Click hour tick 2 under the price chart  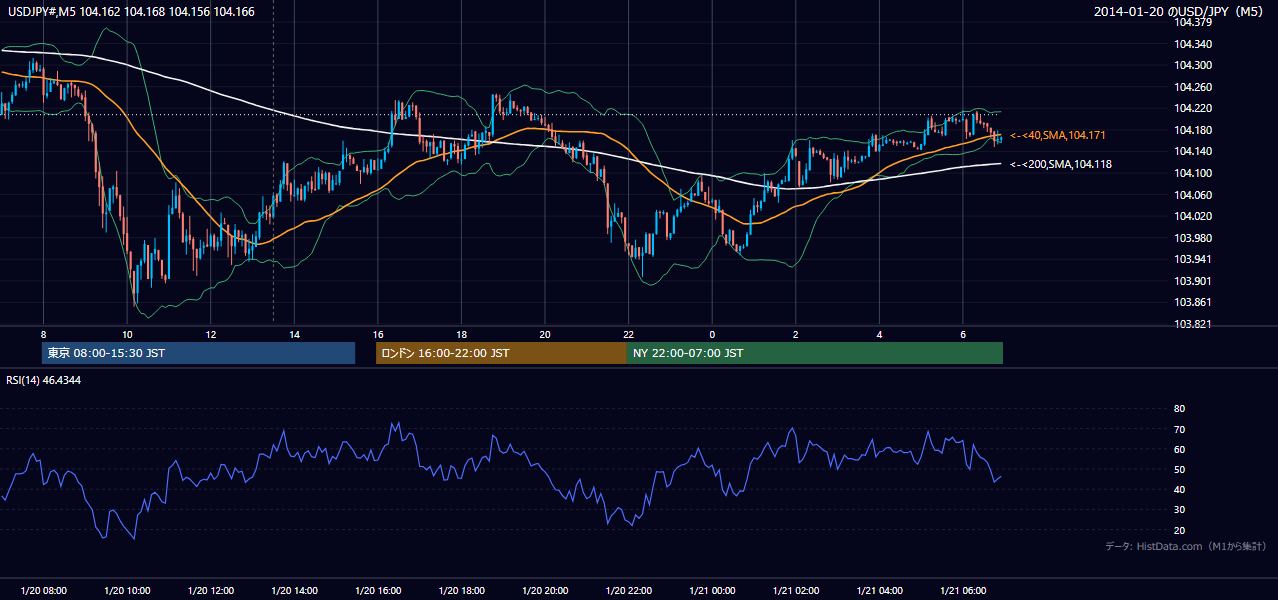pyautogui.click(x=796, y=333)
